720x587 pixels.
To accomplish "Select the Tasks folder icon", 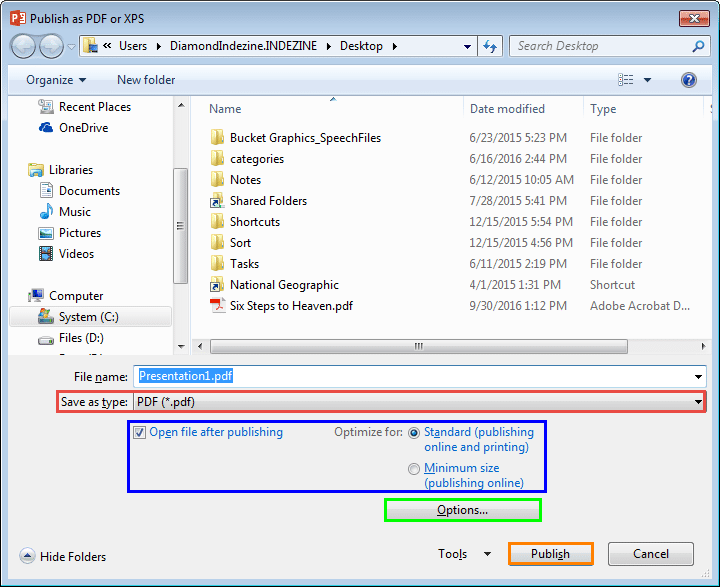I will (217, 264).
